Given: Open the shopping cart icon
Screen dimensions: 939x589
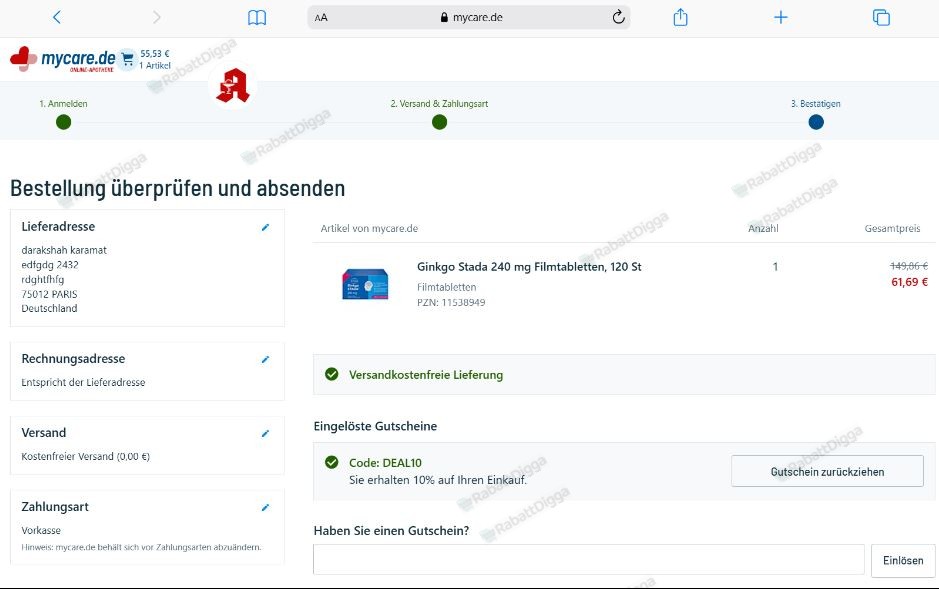Looking at the screenshot, I should 127,59.
